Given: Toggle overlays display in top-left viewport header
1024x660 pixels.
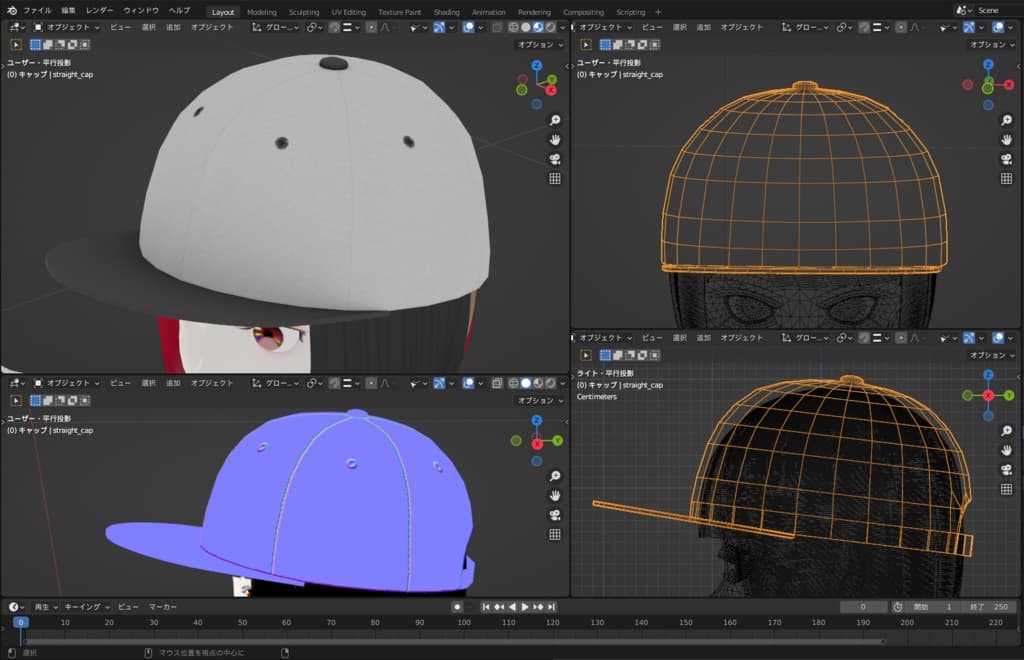Looking at the screenshot, I should tap(469, 27).
